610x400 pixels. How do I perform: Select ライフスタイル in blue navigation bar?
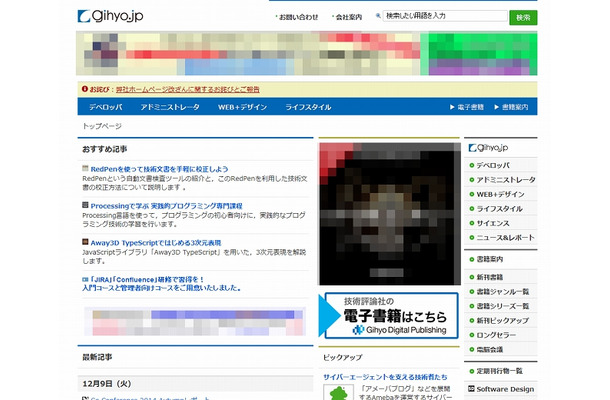pyautogui.click(x=308, y=107)
